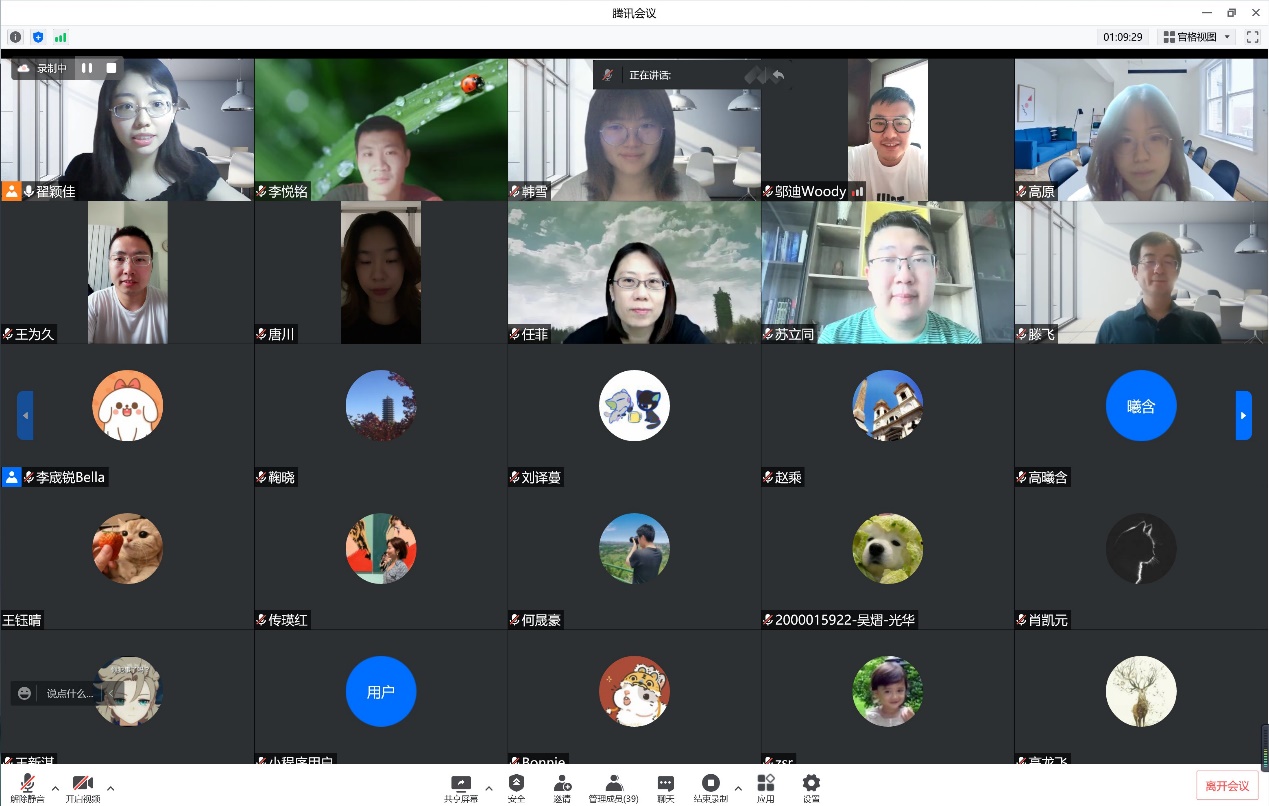Expand the video options arrow beside camera
1269x806 pixels.
click(x=110, y=788)
